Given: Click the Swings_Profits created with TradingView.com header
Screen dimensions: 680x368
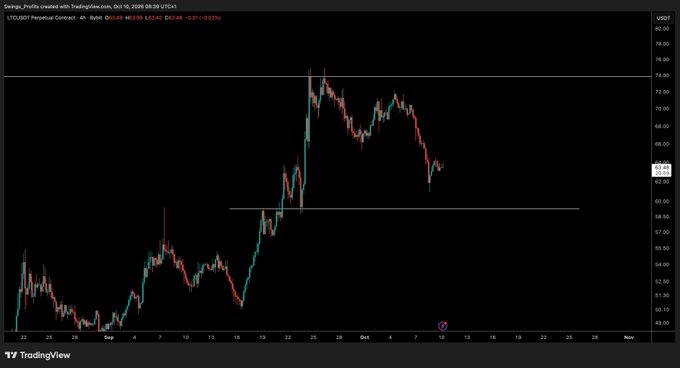Looking at the screenshot, I should click(90, 7).
